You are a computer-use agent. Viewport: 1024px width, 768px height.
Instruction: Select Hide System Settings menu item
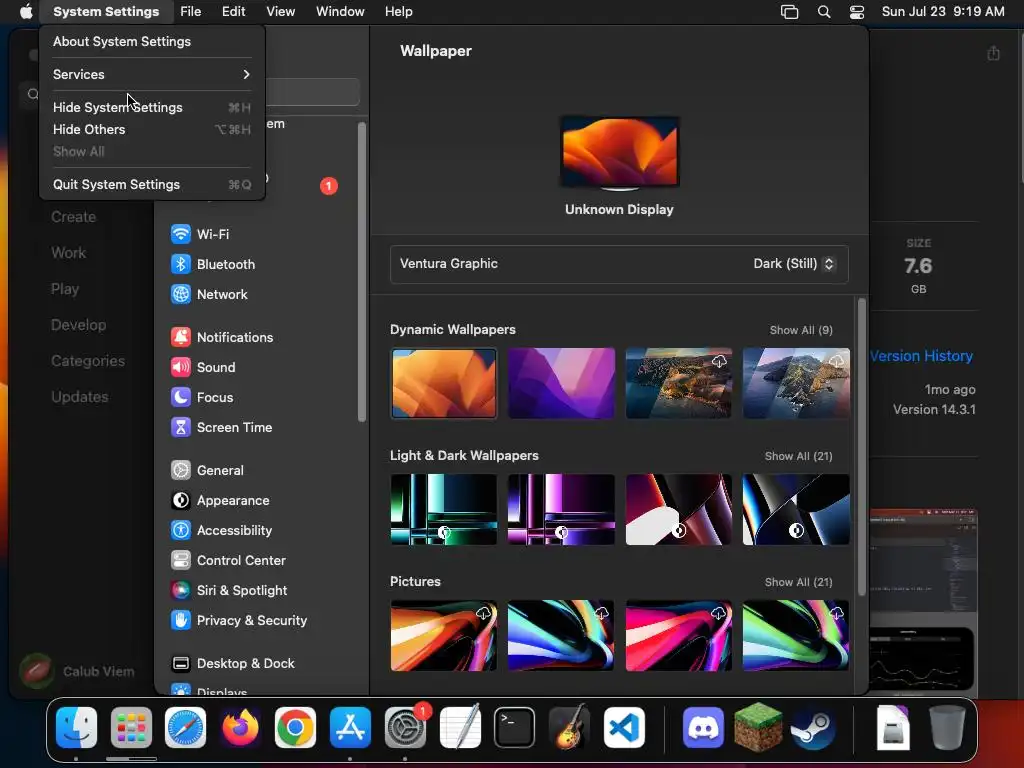point(152,107)
